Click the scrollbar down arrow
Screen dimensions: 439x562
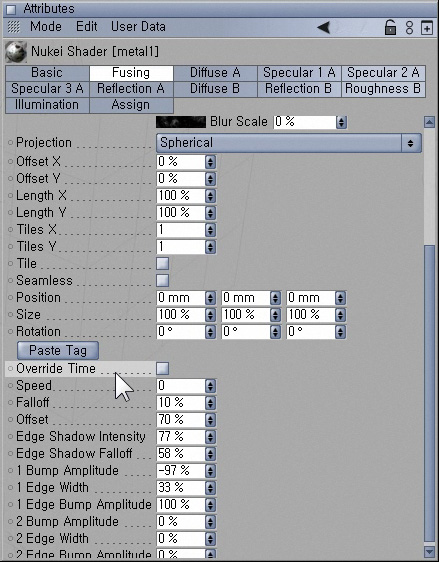point(429,551)
